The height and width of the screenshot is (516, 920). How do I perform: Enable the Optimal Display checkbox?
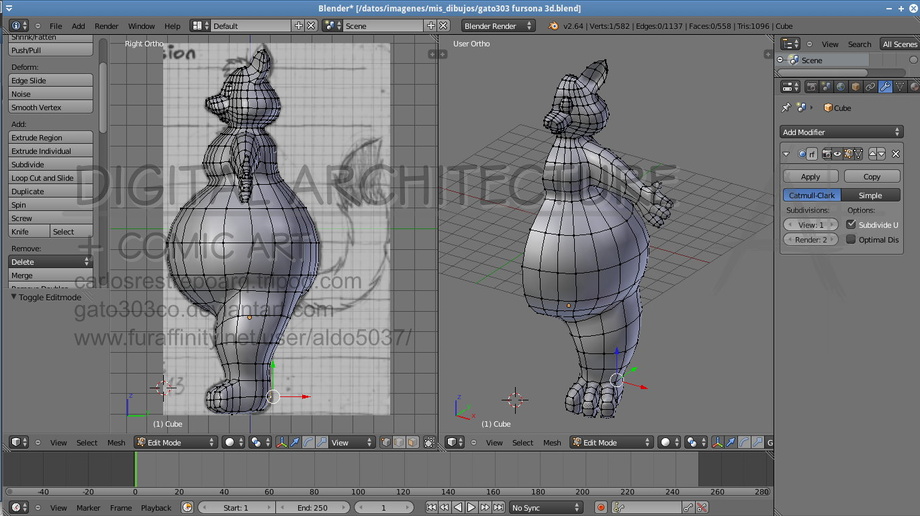tap(851, 240)
